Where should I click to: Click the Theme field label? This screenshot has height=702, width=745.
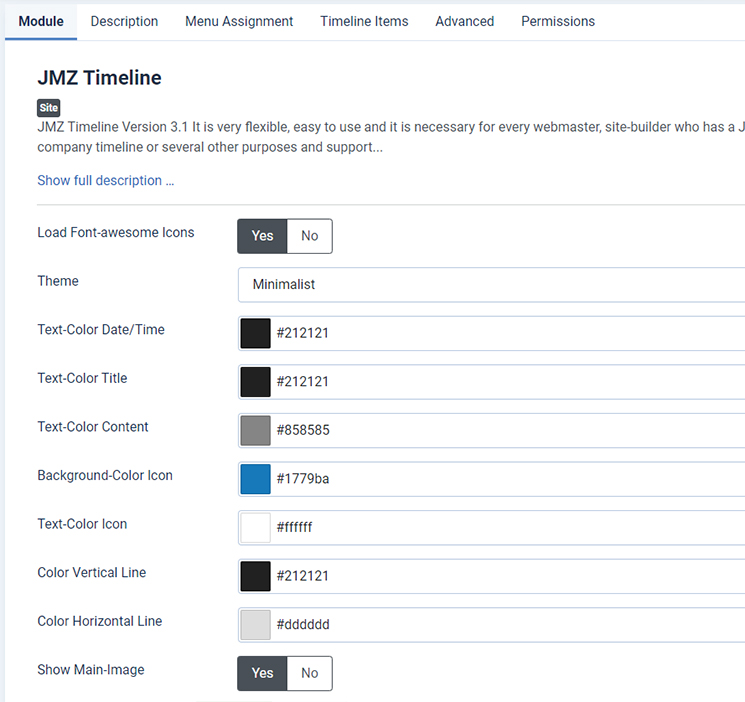tap(58, 281)
